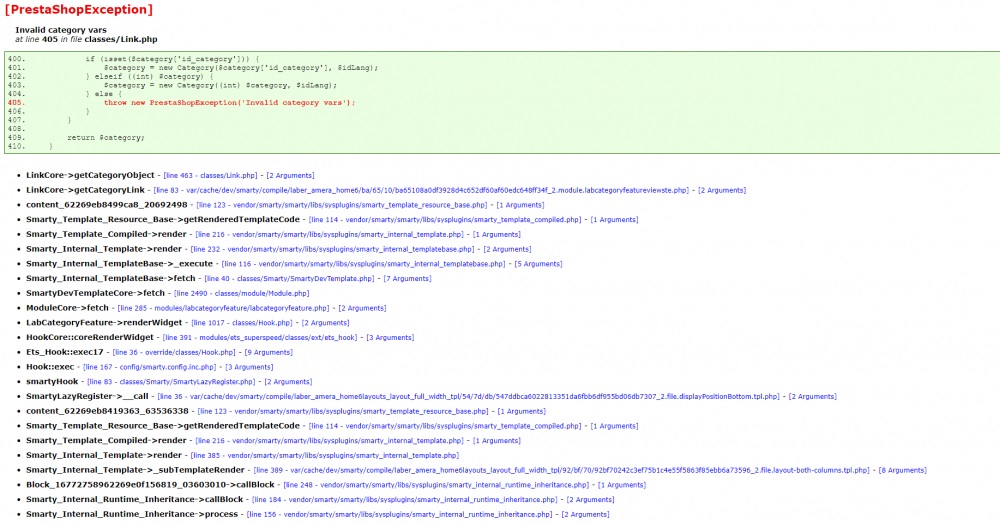Viewport: 1000px width, 525px height.
Task: Click the 'SmartyDevTemplateCore->fetch' function name
Action: pyautogui.click(x=95, y=293)
